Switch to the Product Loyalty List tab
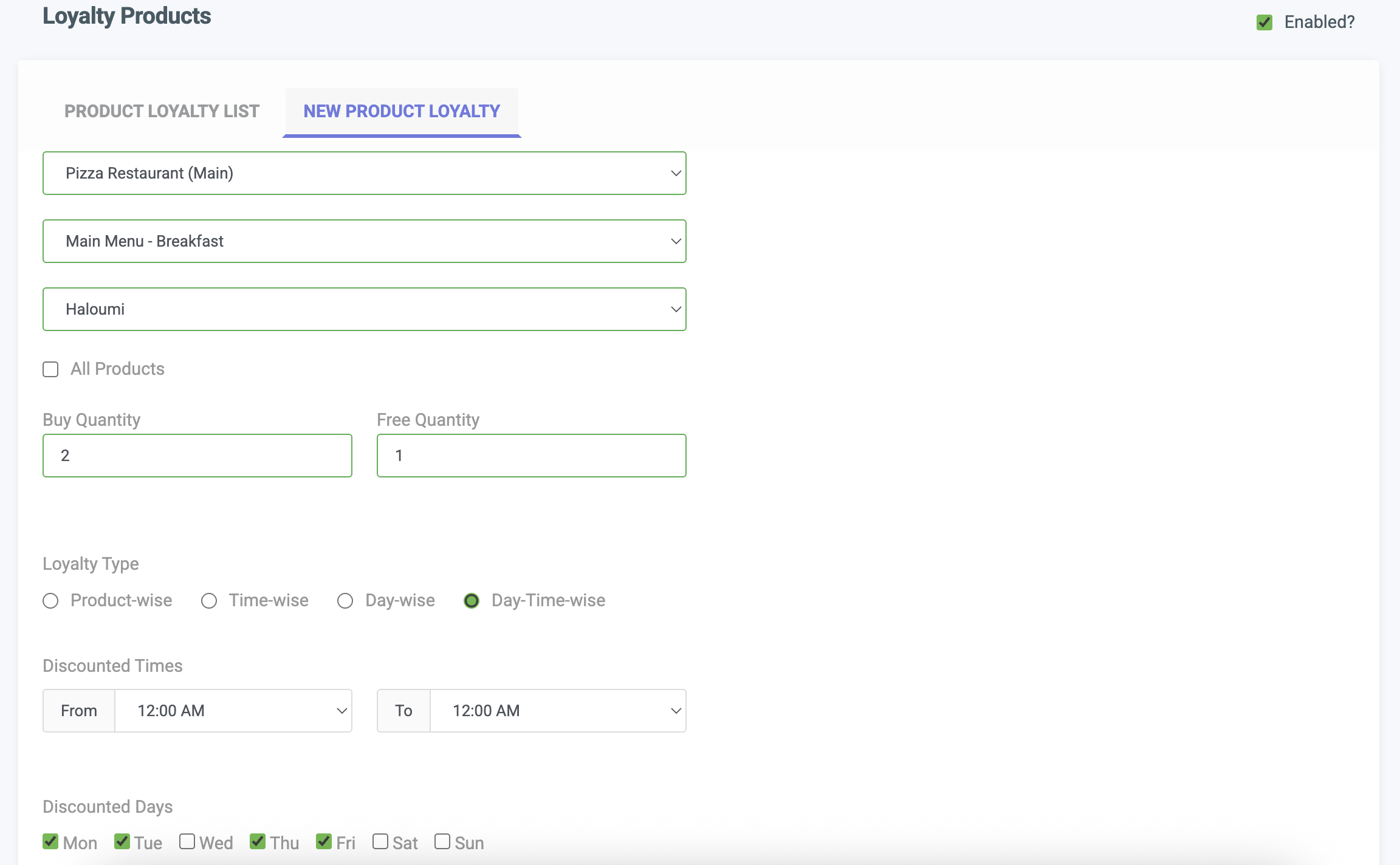Viewport: 1400px width, 865px height. [162, 111]
